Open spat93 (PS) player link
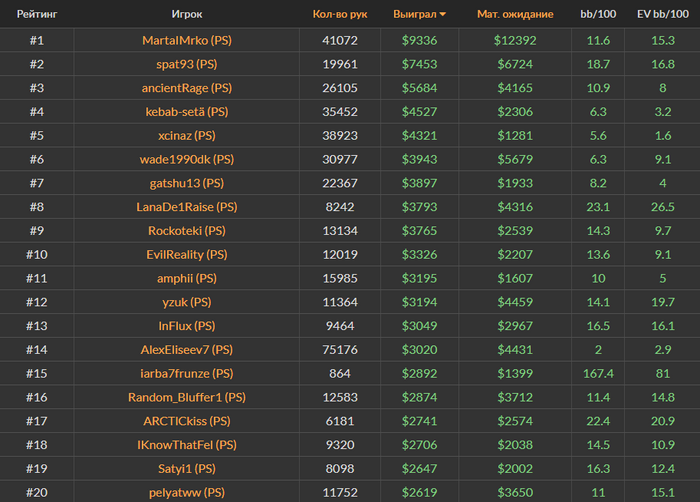Image resolution: width=700 pixels, height=502 pixels. (x=186, y=64)
